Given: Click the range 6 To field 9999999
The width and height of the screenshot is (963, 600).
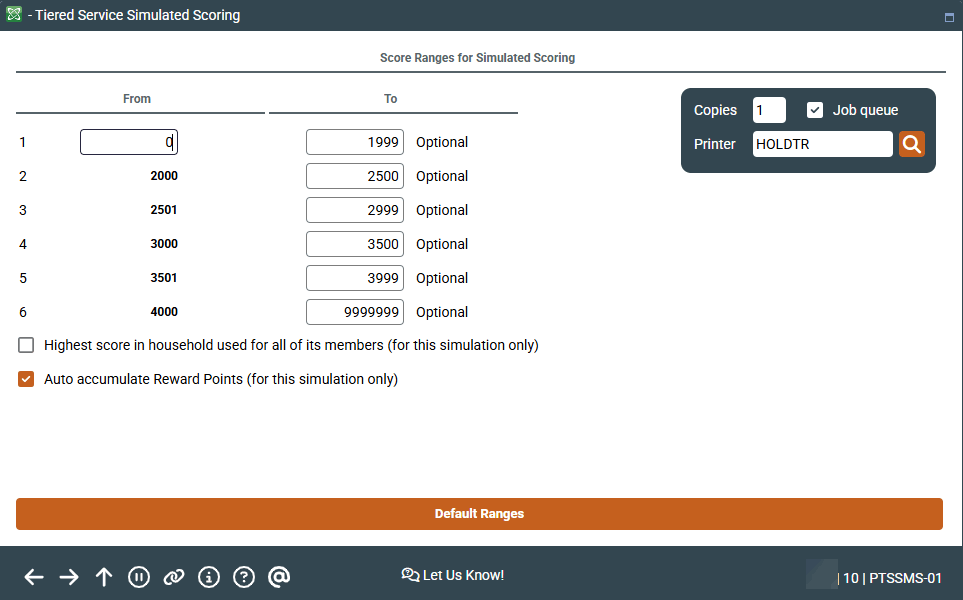Looking at the screenshot, I should point(354,312).
